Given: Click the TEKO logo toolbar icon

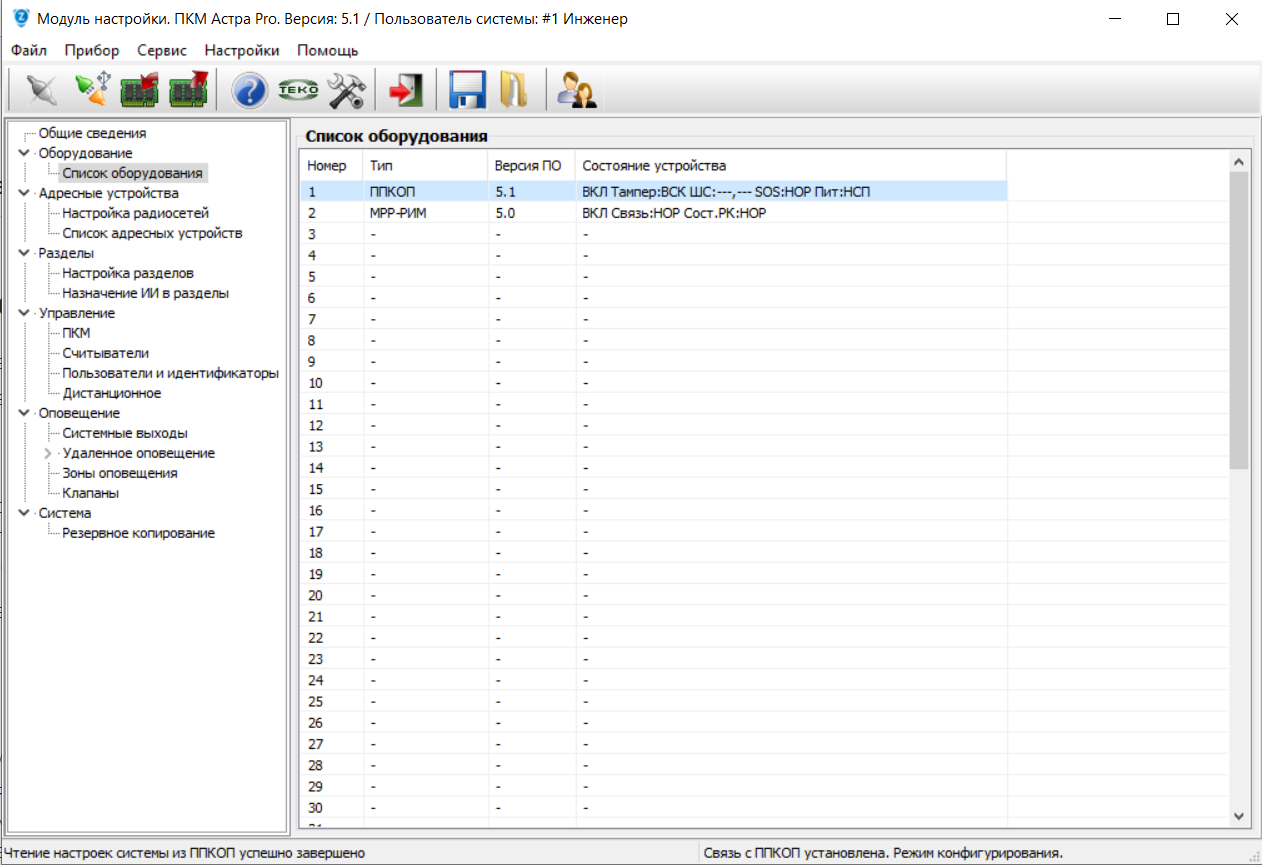Looking at the screenshot, I should [x=297, y=91].
